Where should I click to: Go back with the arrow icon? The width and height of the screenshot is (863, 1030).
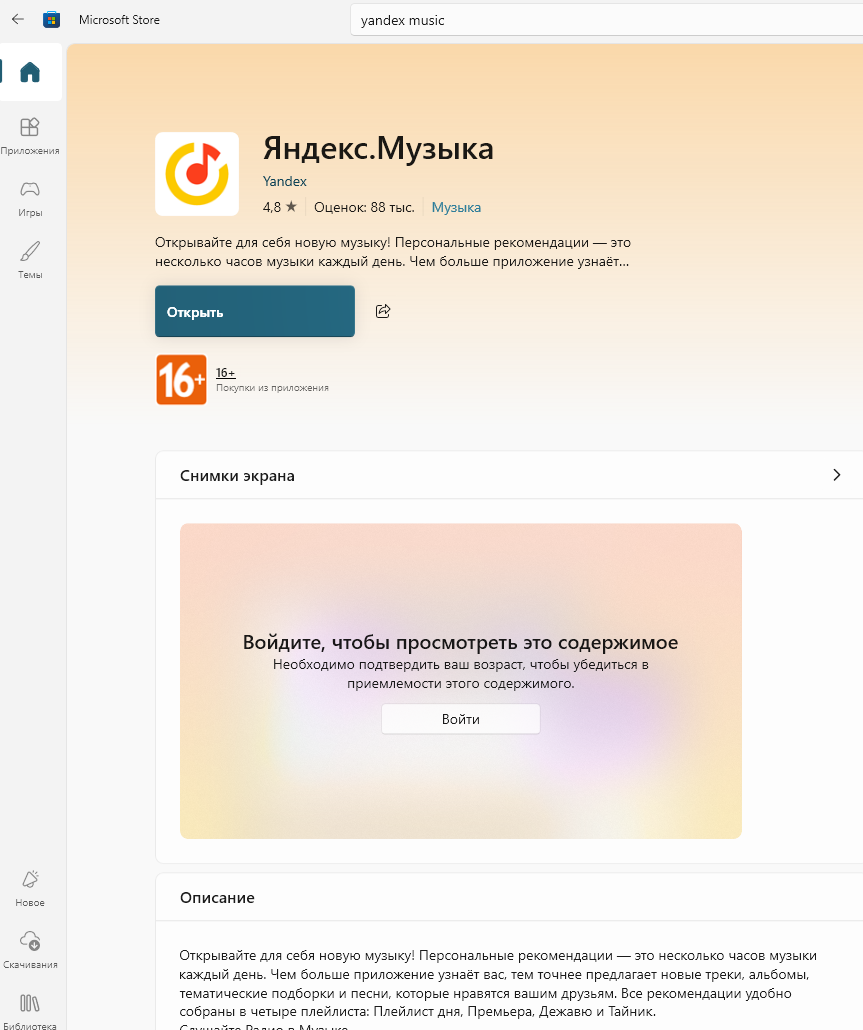(x=18, y=20)
